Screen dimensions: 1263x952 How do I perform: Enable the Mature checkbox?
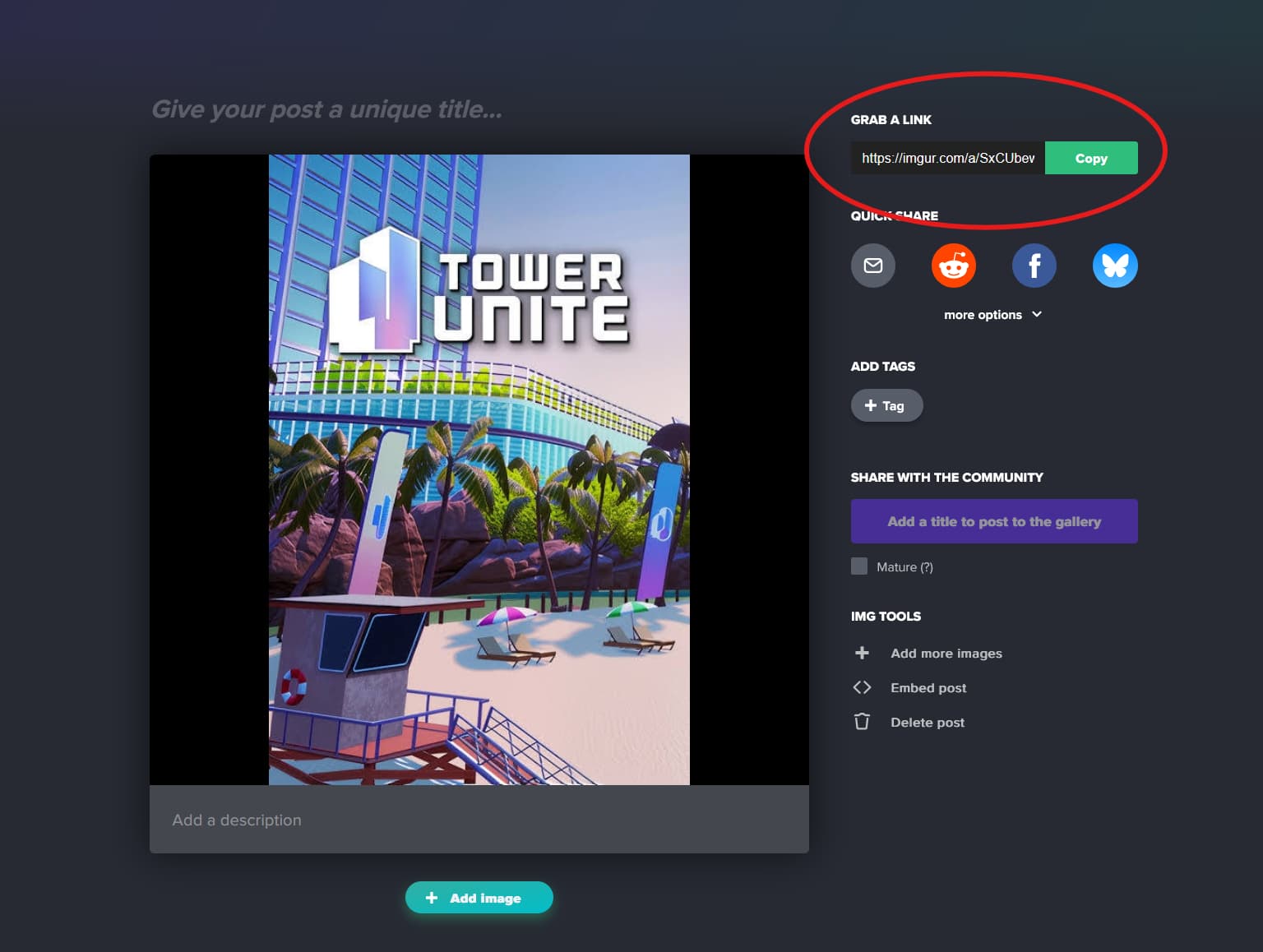[x=859, y=566]
